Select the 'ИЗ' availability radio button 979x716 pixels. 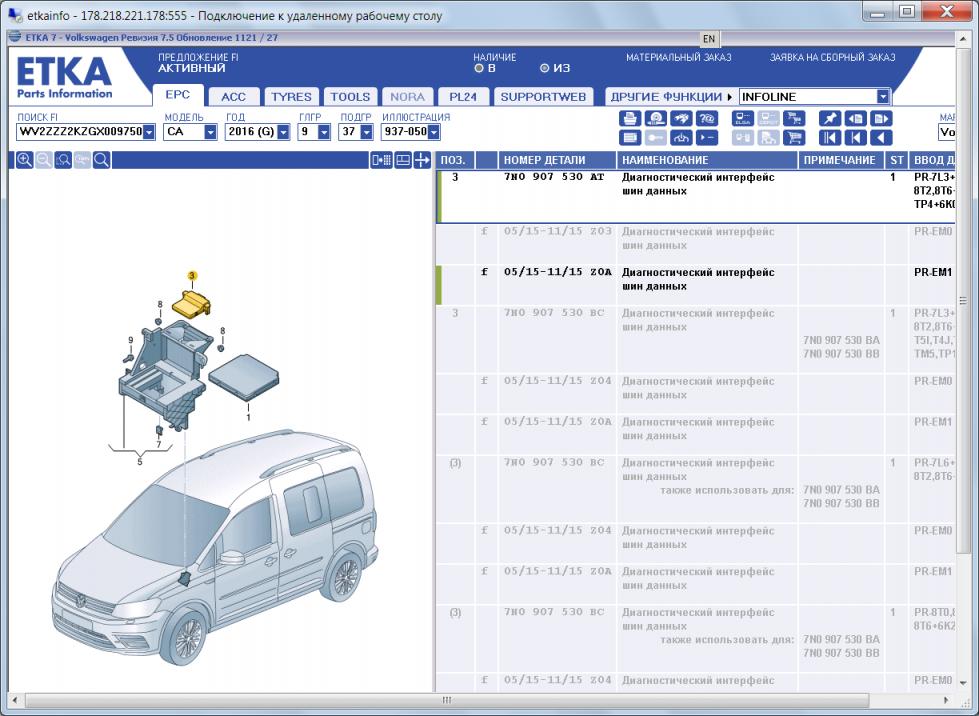(x=544, y=68)
